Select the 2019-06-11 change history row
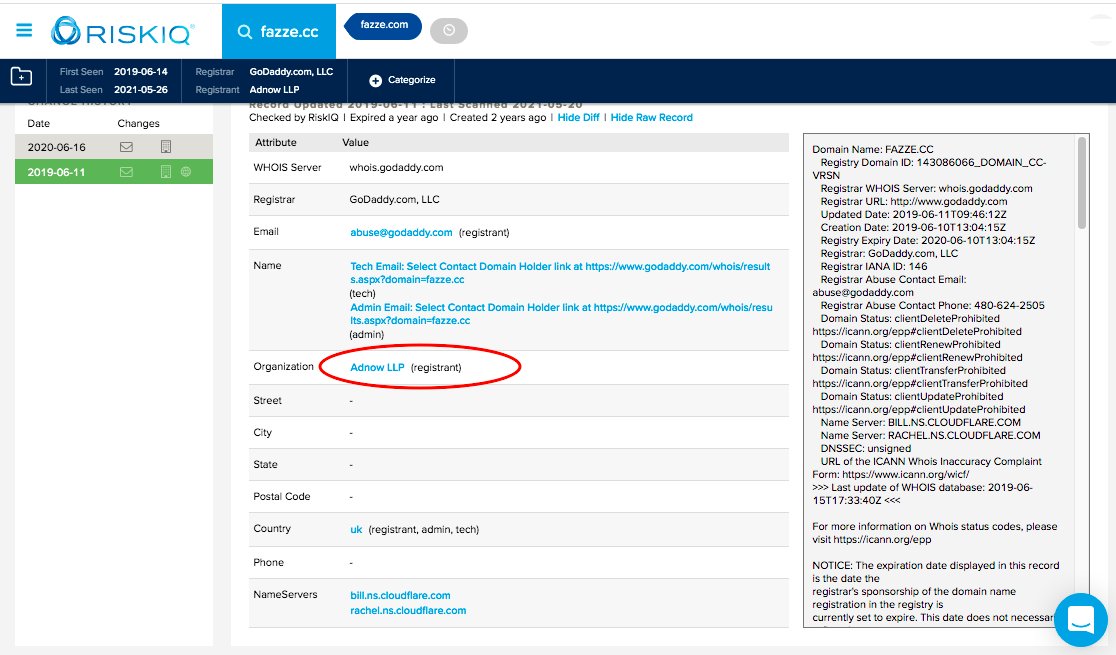The height and width of the screenshot is (655, 1116). click(x=114, y=172)
